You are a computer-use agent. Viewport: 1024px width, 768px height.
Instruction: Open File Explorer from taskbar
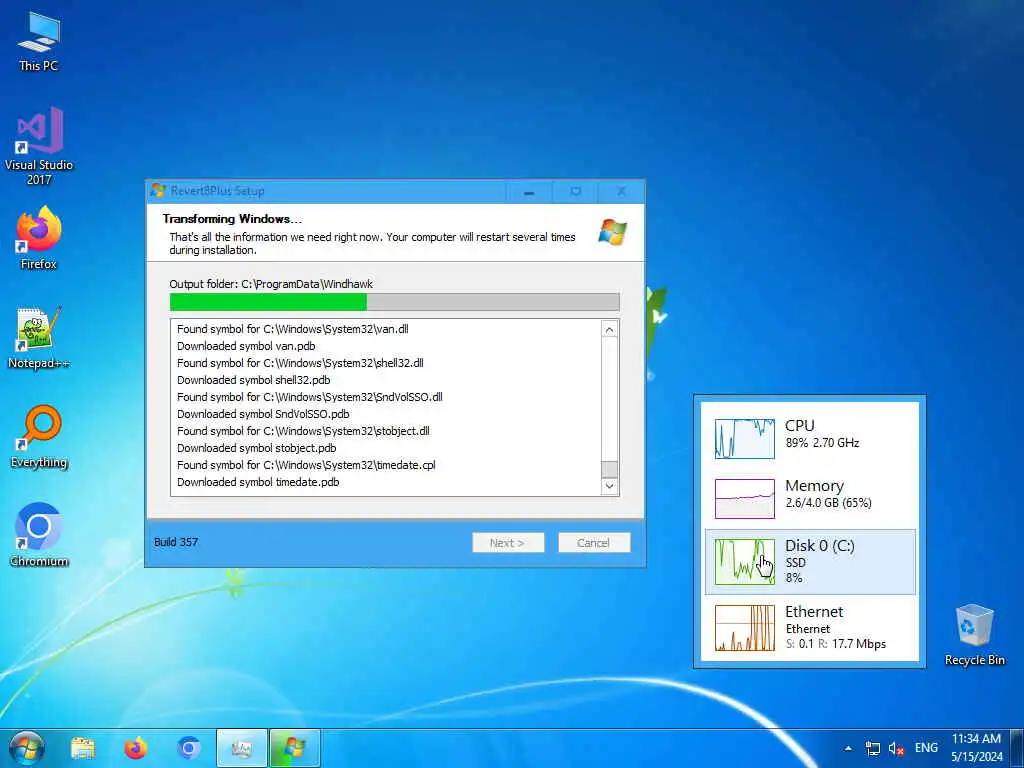[x=83, y=748]
